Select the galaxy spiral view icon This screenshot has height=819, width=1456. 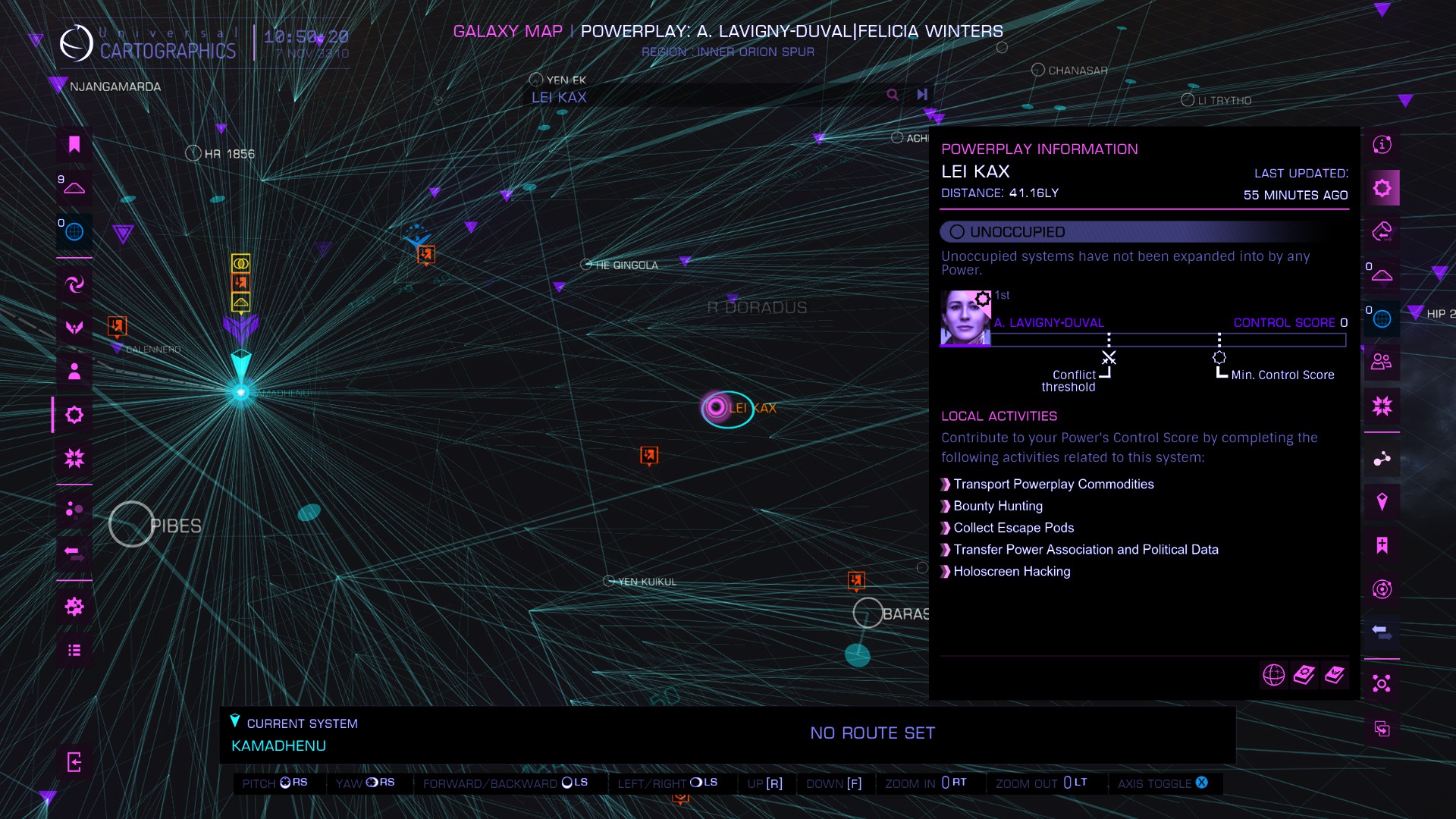[x=74, y=284]
